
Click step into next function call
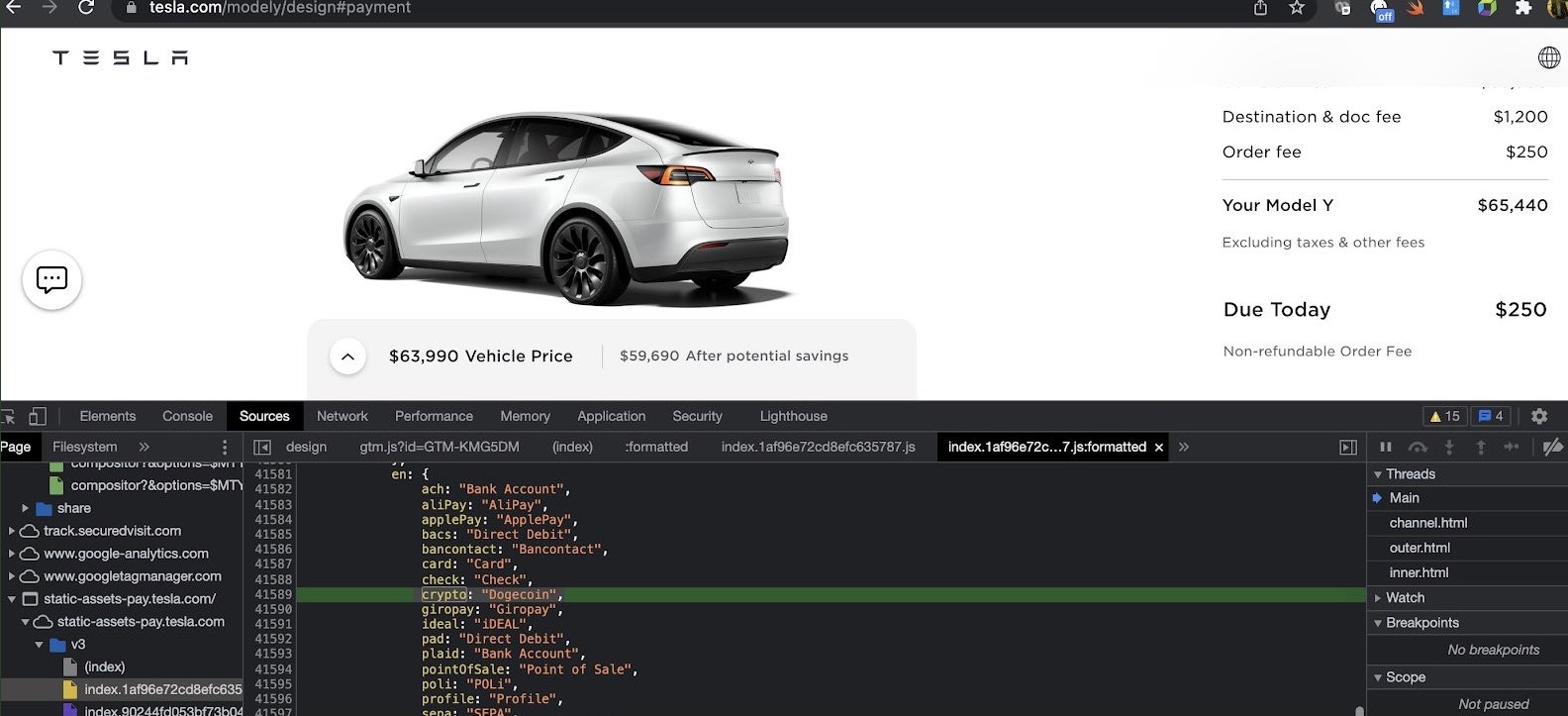(1449, 447)
